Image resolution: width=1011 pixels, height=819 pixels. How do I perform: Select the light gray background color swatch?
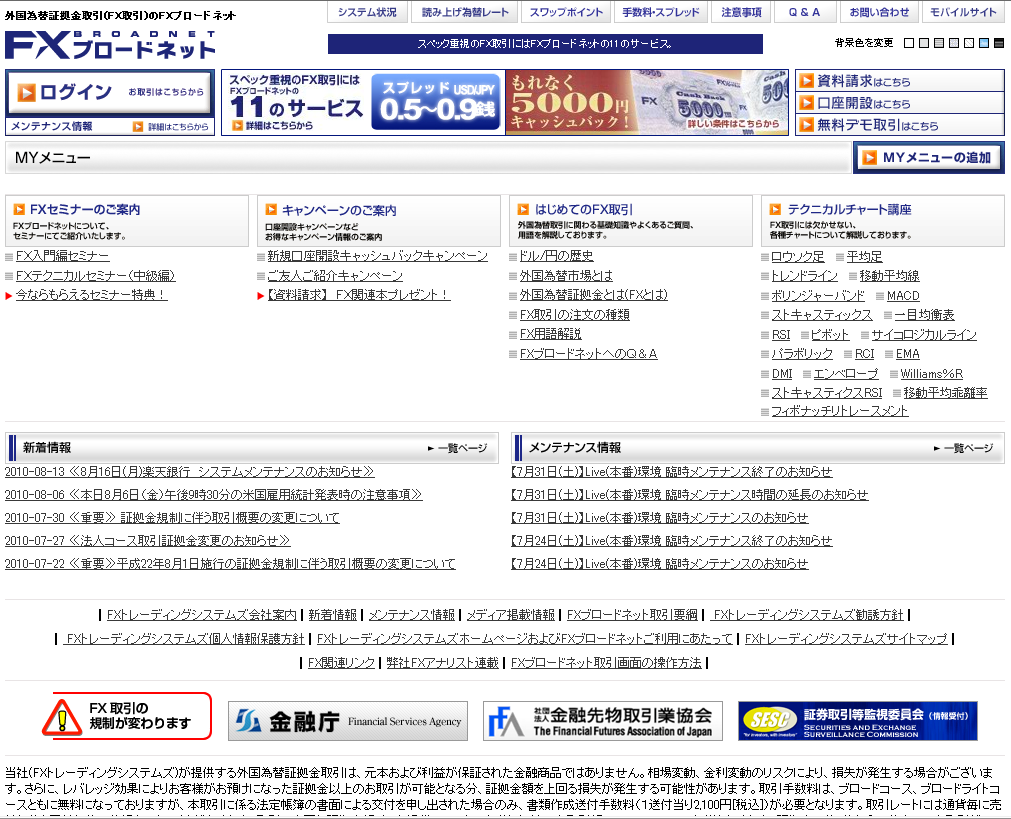click(924, 43)
